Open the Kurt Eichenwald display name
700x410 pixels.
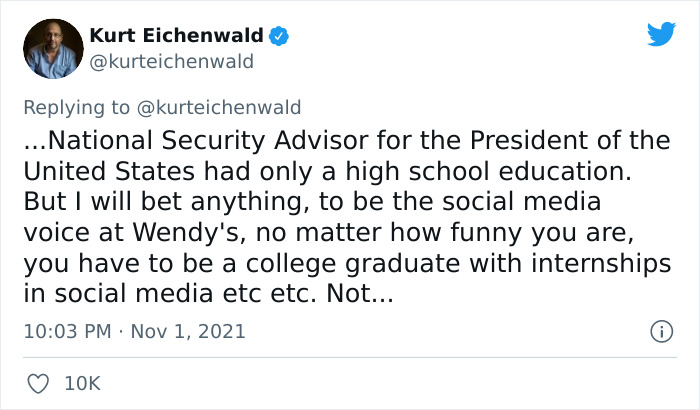(176, 36)
